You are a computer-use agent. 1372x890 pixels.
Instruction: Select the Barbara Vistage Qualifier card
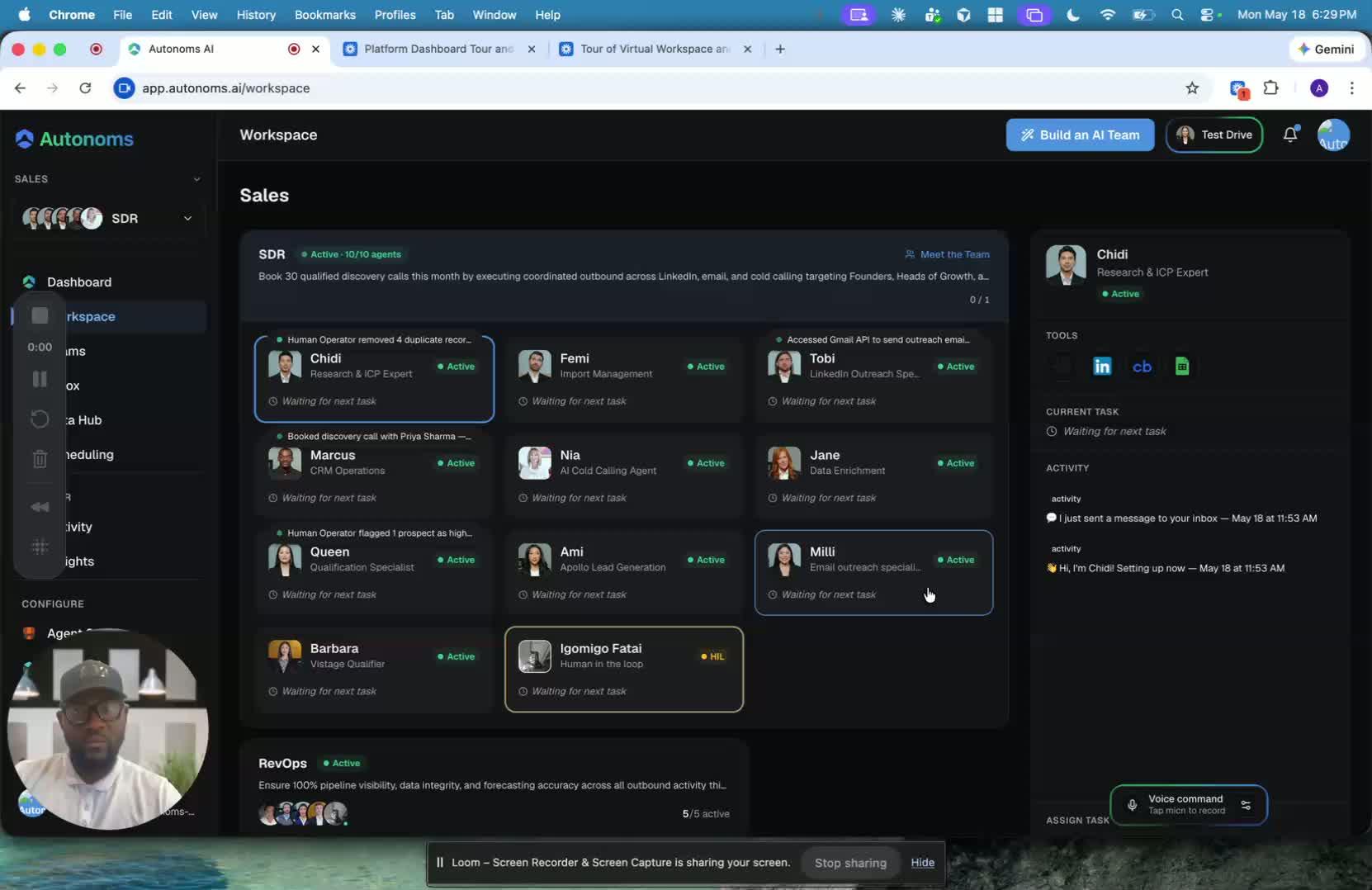pyautogui.click(x=375, y=669)
